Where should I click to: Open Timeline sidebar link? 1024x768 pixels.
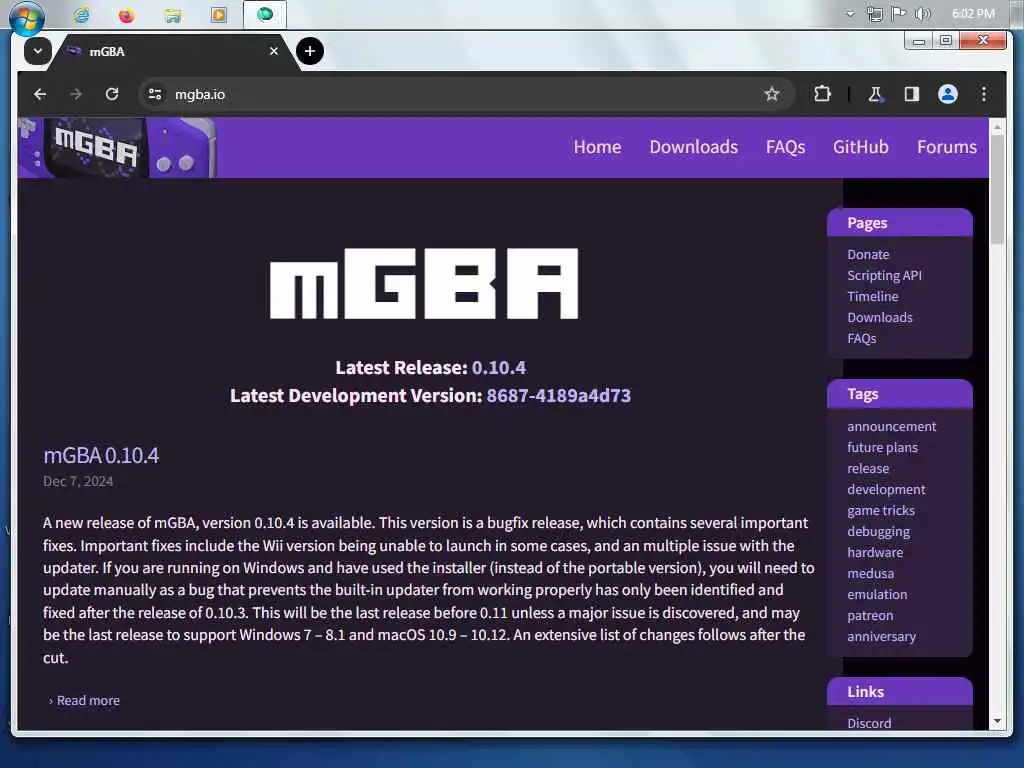point(872,296)
